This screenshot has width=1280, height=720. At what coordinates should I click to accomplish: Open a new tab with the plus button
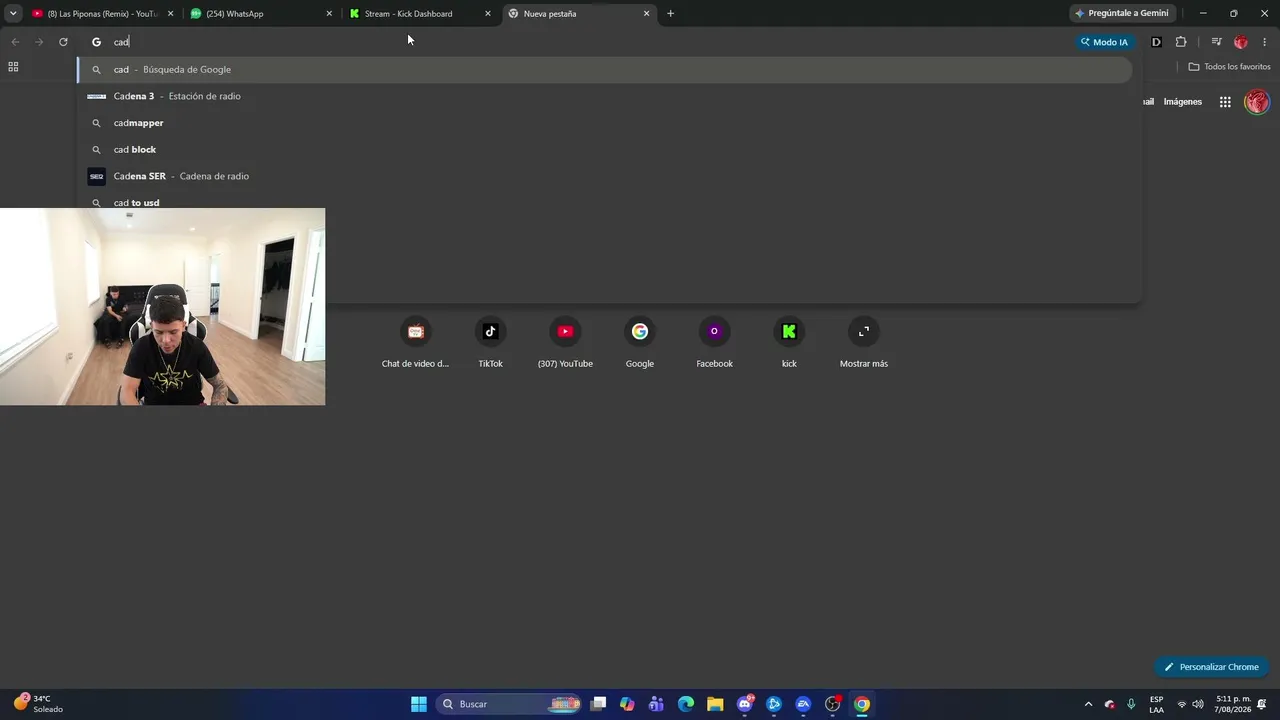pyautogui.click(x=670, y=14)
